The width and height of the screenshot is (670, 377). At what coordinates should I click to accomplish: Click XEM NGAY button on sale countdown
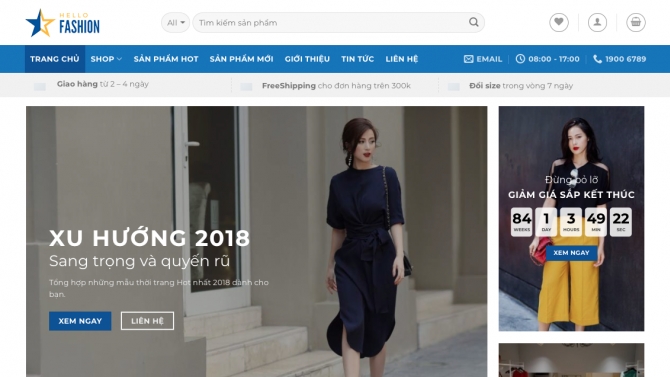point(571,253)
